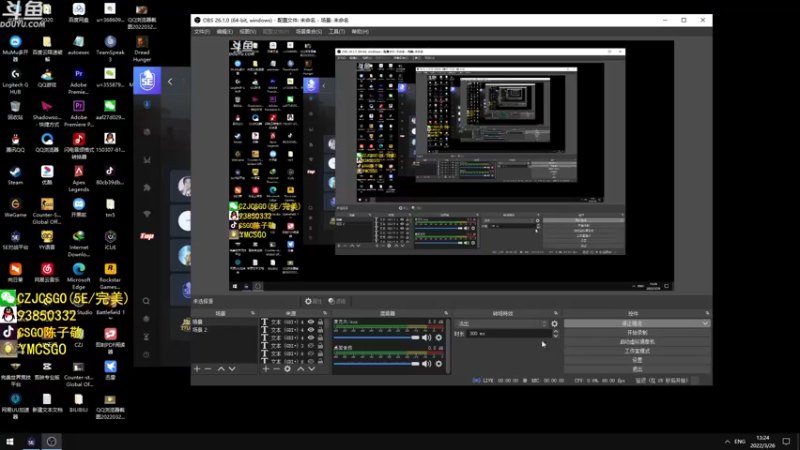Move the source up in the Sources panel

301,369
